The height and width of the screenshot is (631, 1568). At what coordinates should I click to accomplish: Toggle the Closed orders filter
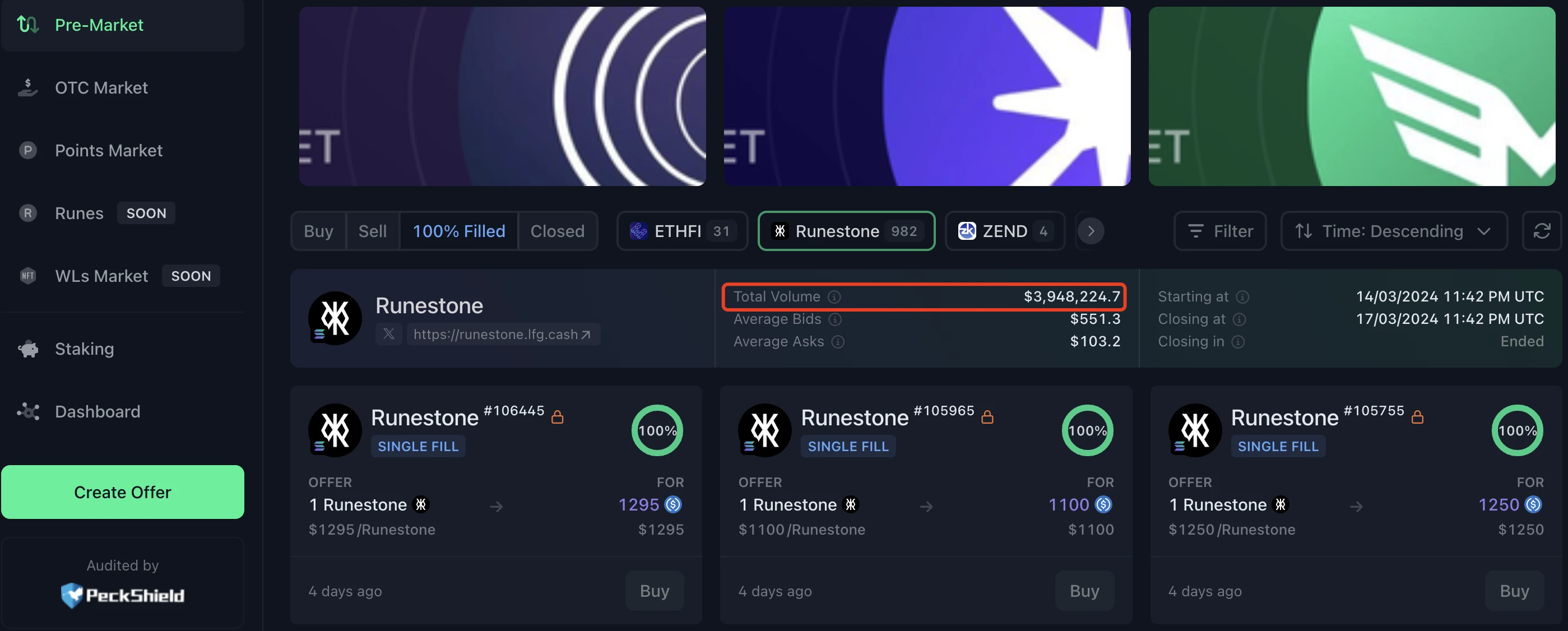(x=557, y=230)
